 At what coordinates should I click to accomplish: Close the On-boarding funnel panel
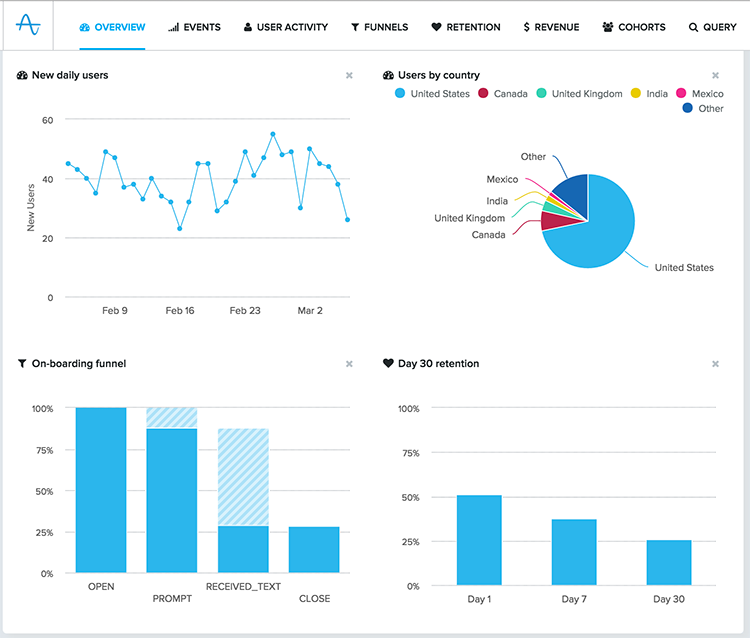point(349,364)
